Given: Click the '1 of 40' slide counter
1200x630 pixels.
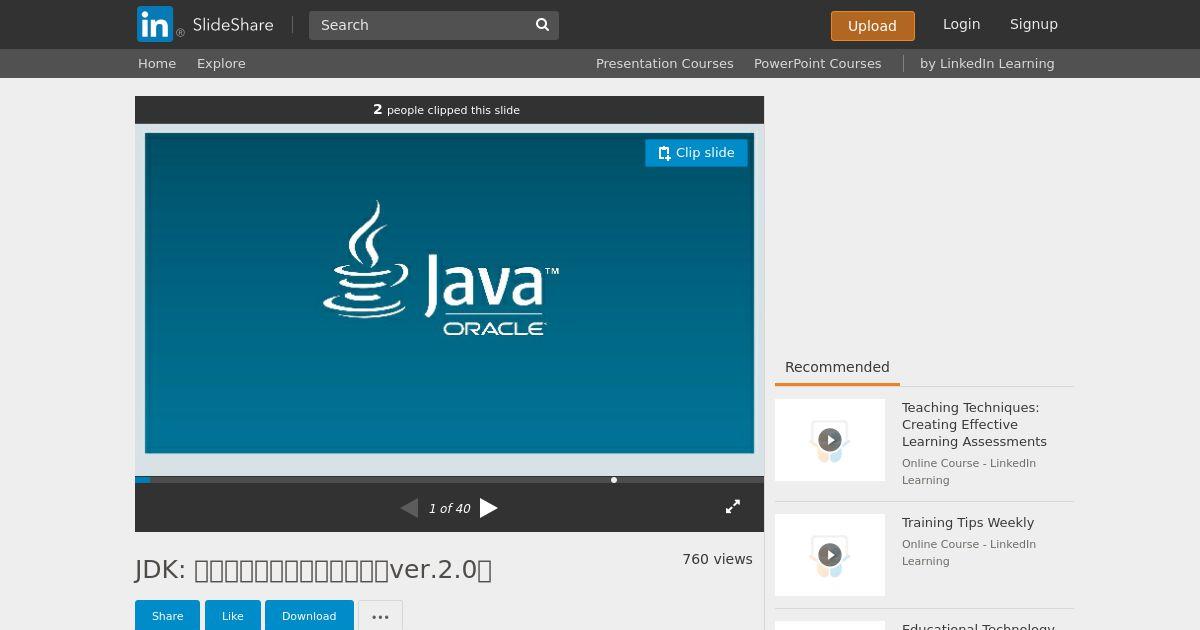Looking at the screenshot, I should point(449,509).
